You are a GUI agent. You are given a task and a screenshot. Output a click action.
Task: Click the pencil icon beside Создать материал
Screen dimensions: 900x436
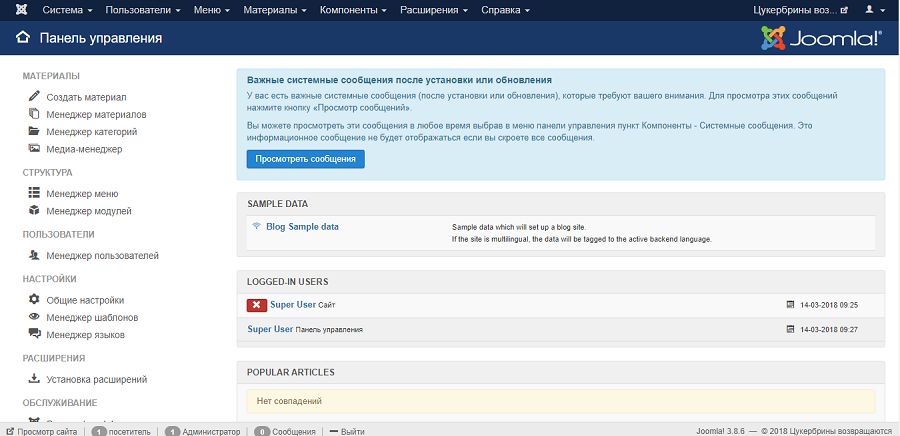click(34, 97)
